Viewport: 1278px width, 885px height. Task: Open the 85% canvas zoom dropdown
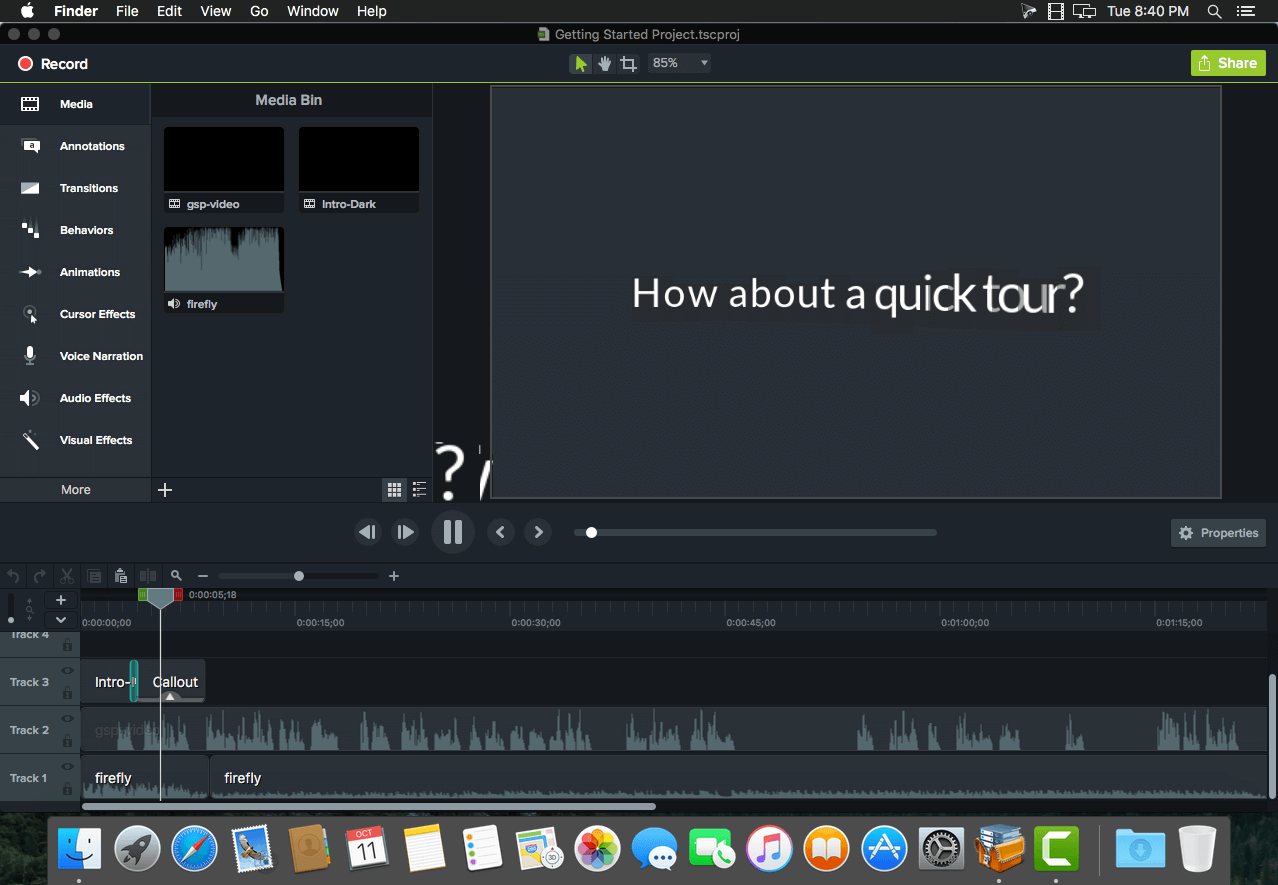679,63
